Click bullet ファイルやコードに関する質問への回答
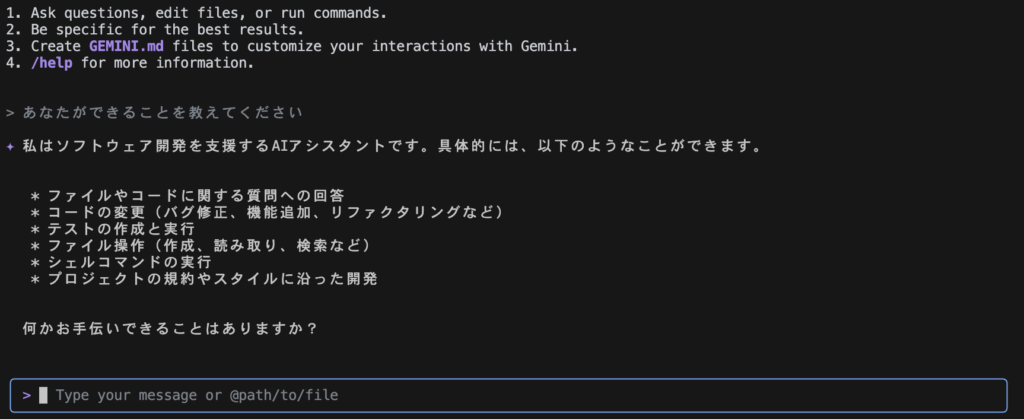The width and height of the screenshot is (1024, 419). tap(187, 196)
